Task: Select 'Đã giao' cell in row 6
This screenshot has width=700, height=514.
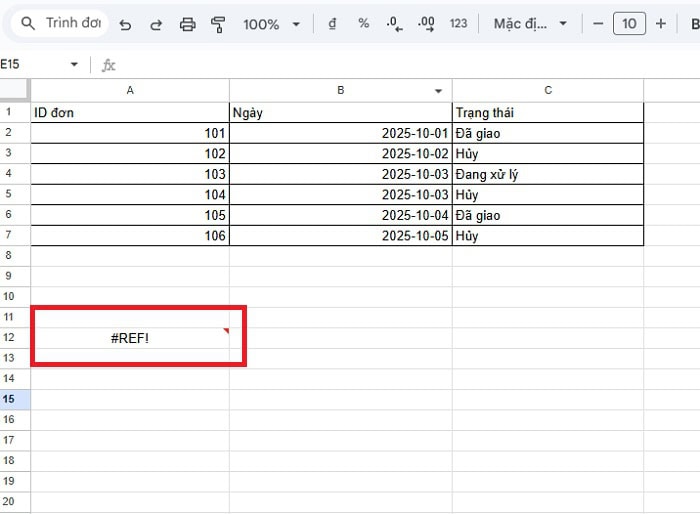Action: pos(548,215)
